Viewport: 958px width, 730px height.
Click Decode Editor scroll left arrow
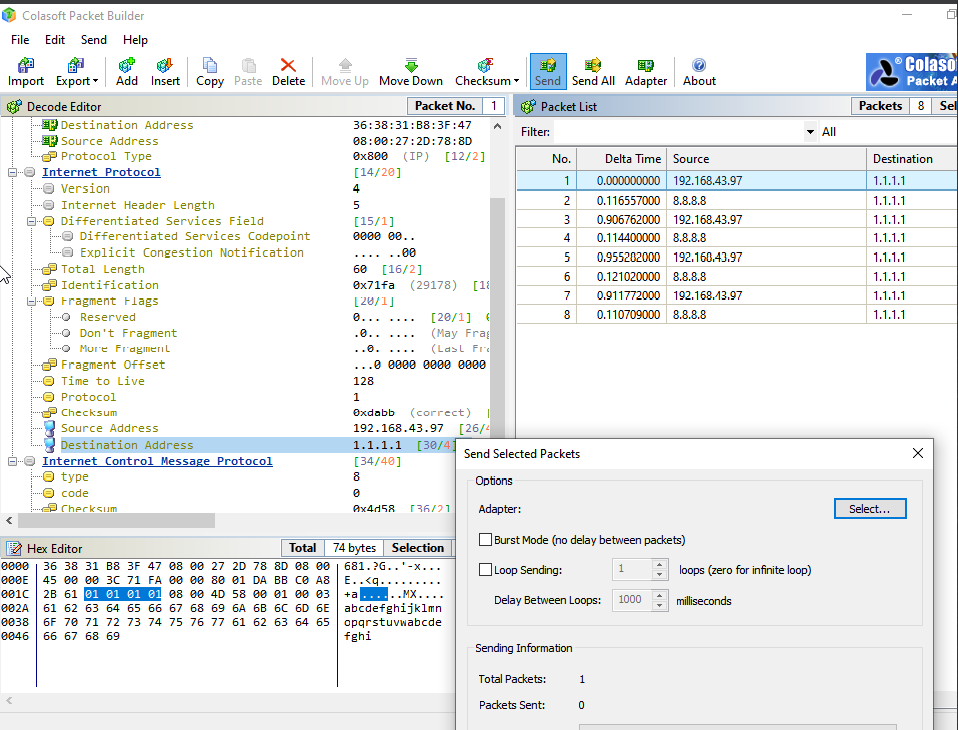[x=9, y=520]
